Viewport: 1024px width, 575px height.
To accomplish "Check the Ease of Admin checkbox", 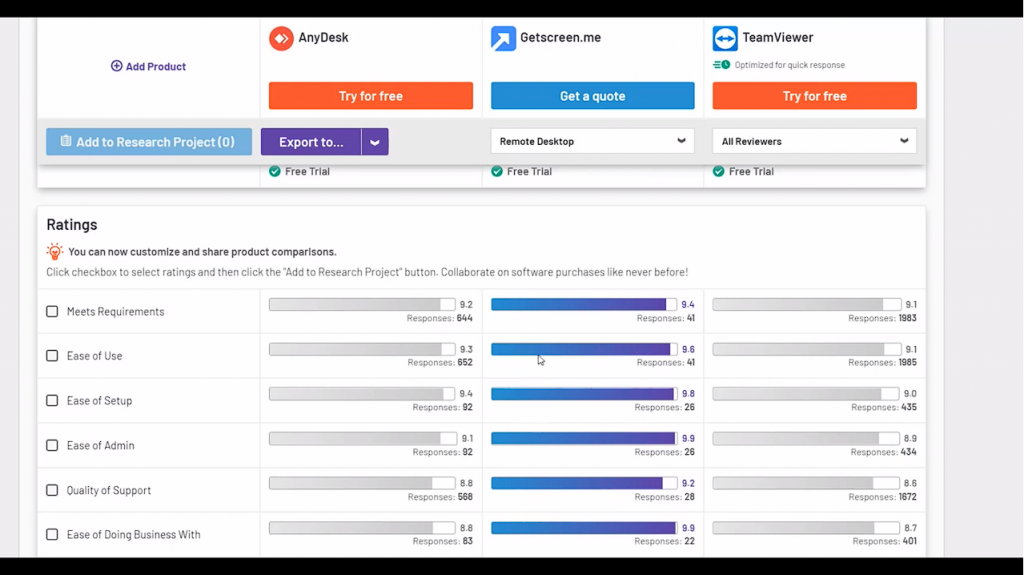I will coord(52,446).
